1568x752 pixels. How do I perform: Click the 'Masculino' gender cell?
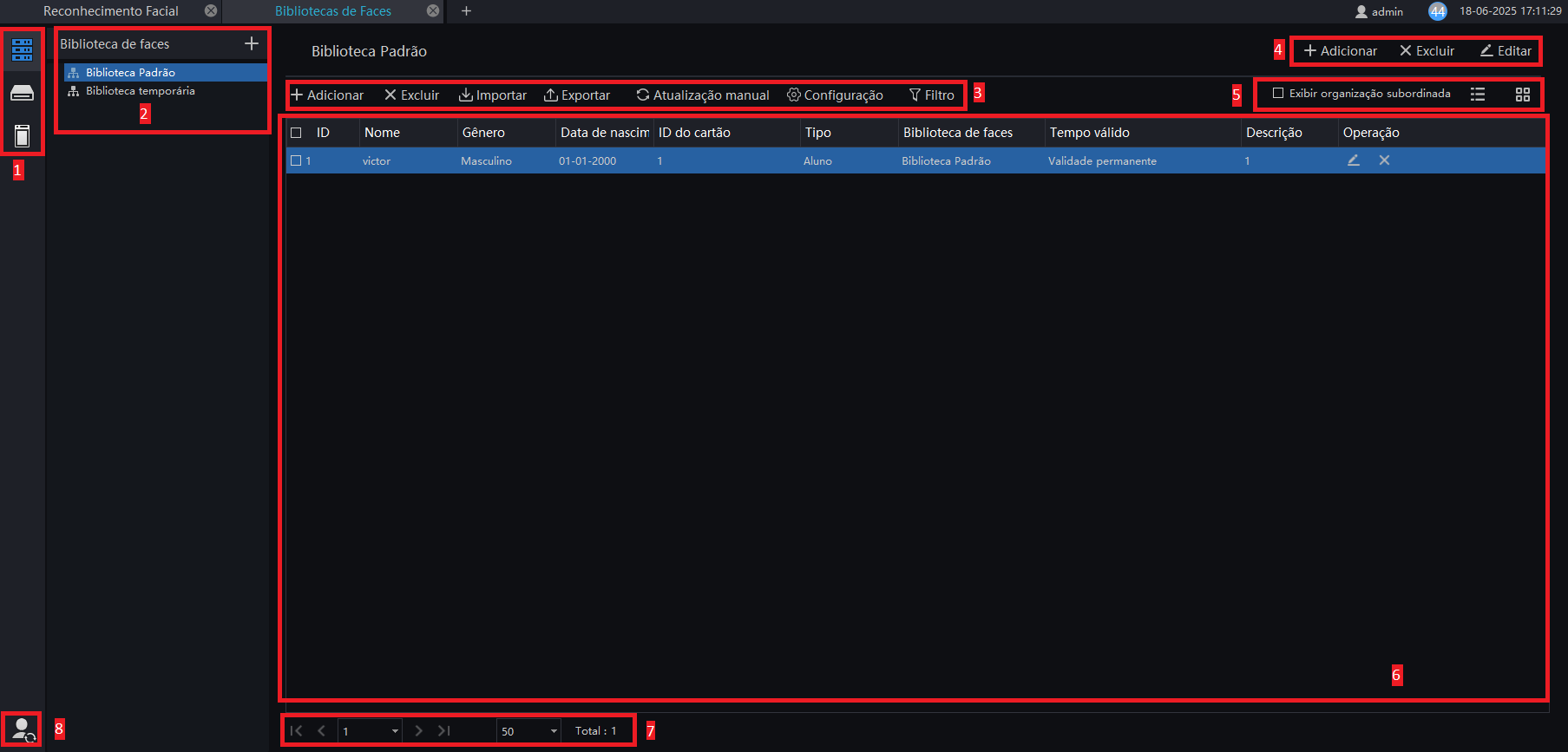click(486, 160)
